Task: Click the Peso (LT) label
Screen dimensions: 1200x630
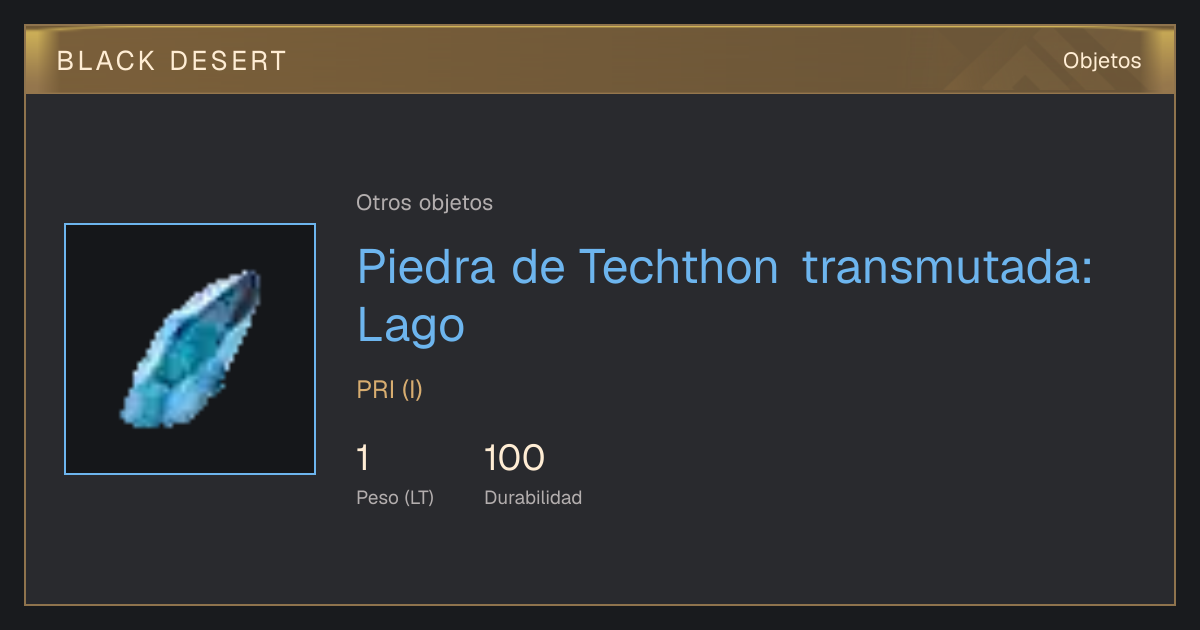Action: point(395,497)
